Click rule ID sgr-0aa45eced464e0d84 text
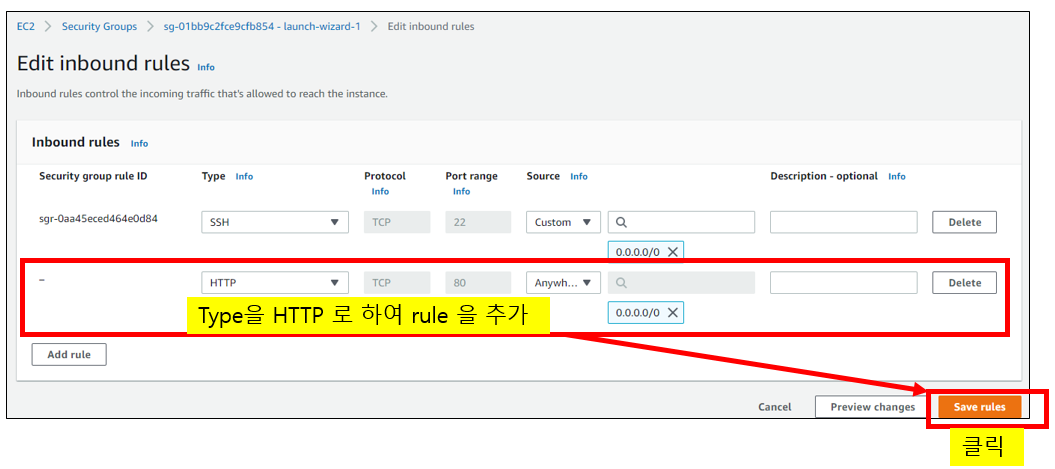Viewport: 1055px width, 469px height. click(x=98, y=218)
